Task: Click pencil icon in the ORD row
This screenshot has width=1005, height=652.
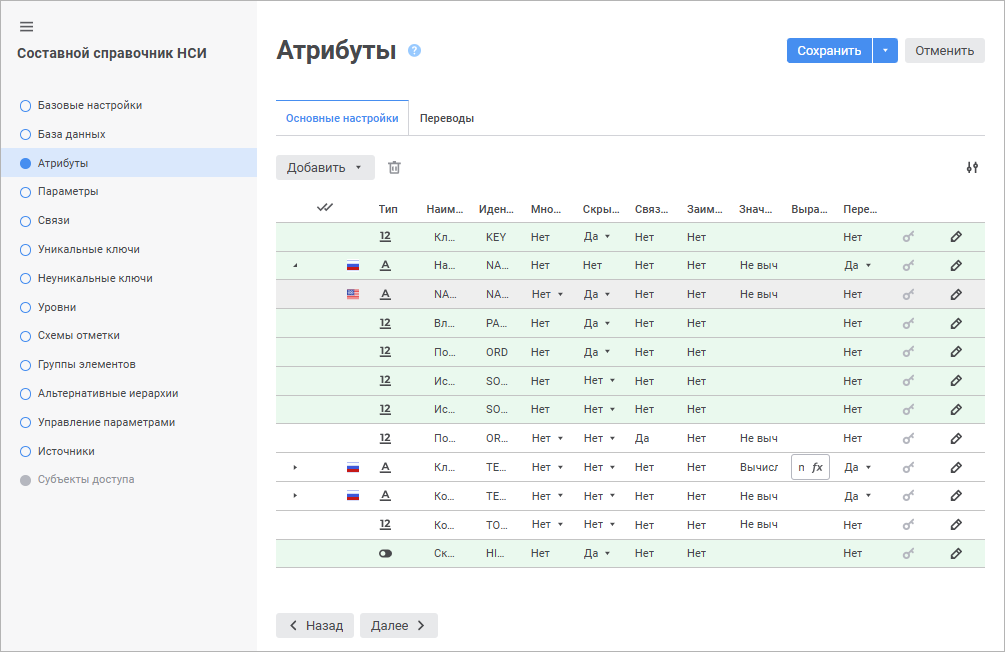Action: point(956,352)
